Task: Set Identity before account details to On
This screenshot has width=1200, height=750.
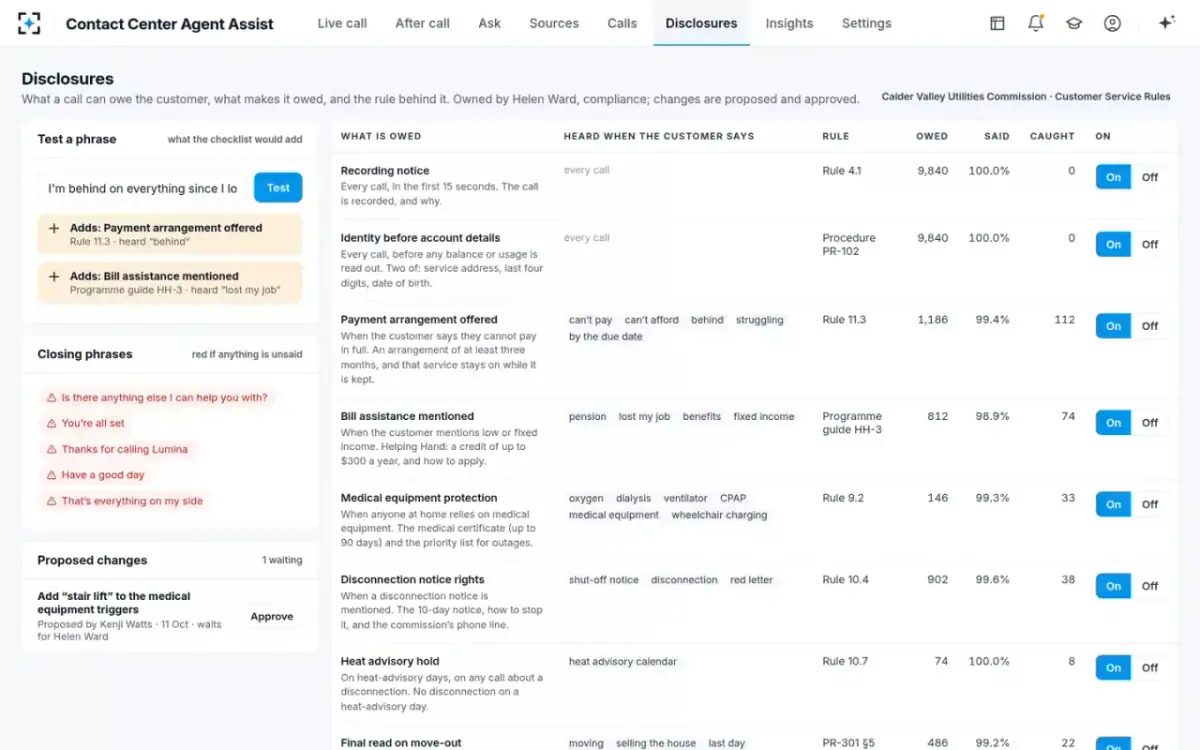Action: pos(1113,245)
